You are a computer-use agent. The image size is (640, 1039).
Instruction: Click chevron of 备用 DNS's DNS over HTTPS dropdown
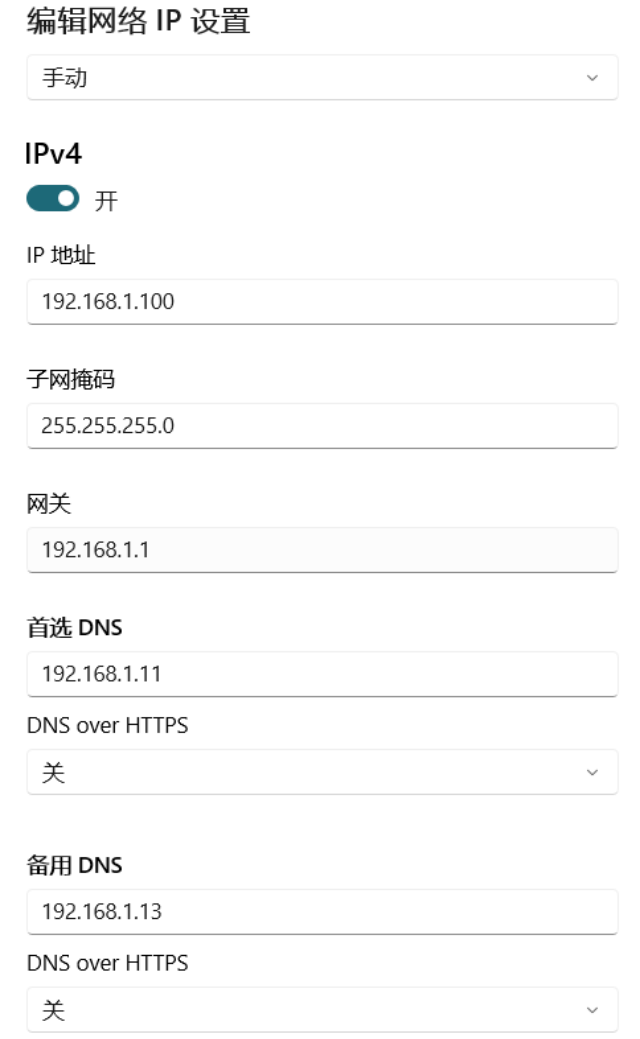(x=592, y=1011)
